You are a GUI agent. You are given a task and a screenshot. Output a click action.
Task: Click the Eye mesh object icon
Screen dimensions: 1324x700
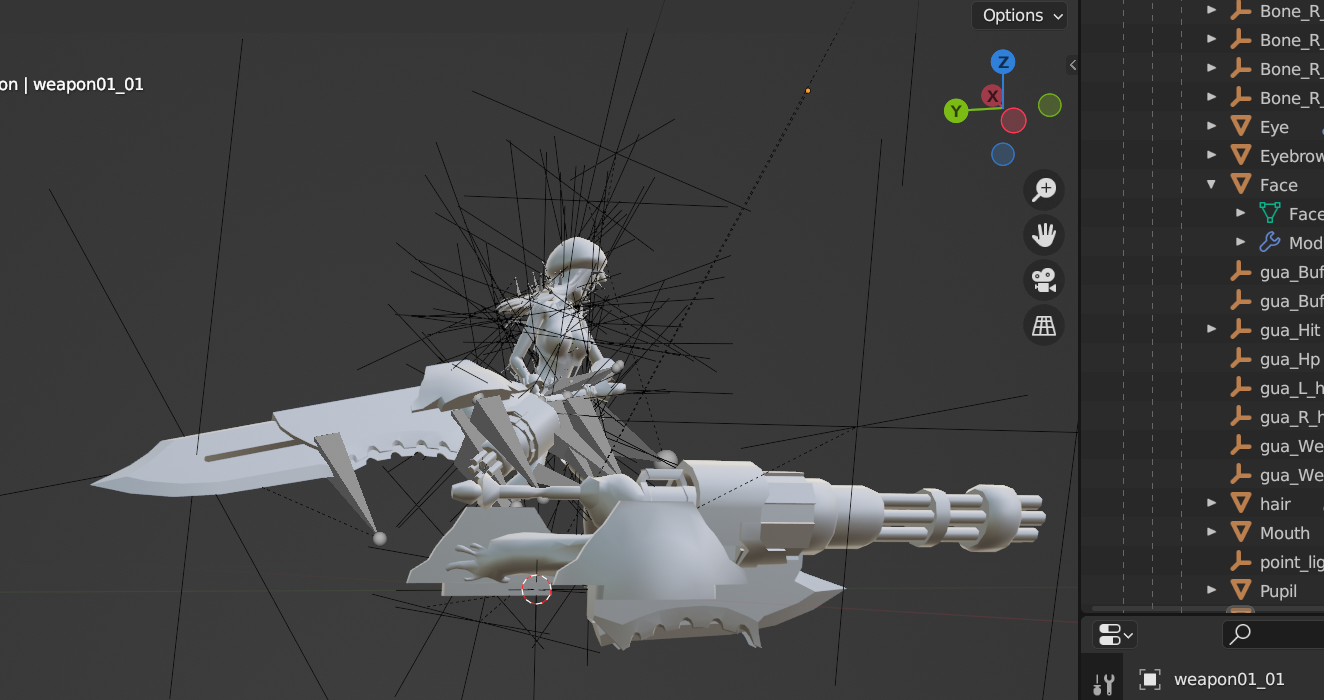point(1241,127)
